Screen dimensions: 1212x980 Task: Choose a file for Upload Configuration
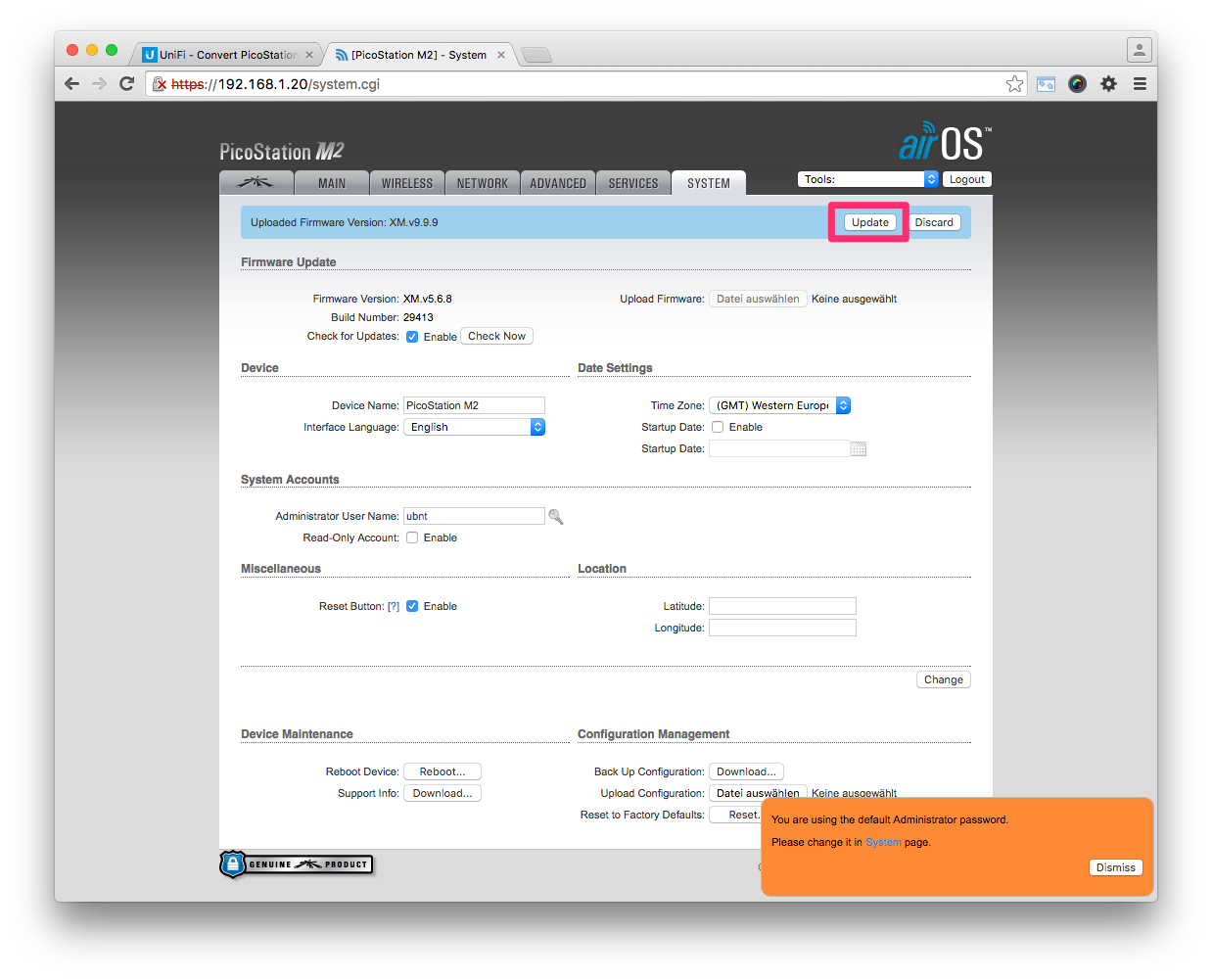[x=758, y=793]
